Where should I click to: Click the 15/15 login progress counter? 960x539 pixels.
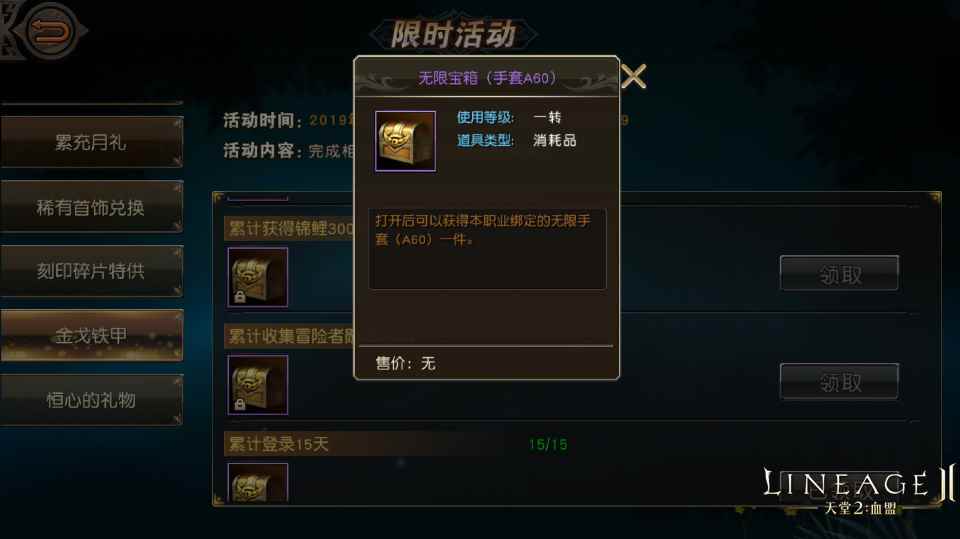coord(548,444)
